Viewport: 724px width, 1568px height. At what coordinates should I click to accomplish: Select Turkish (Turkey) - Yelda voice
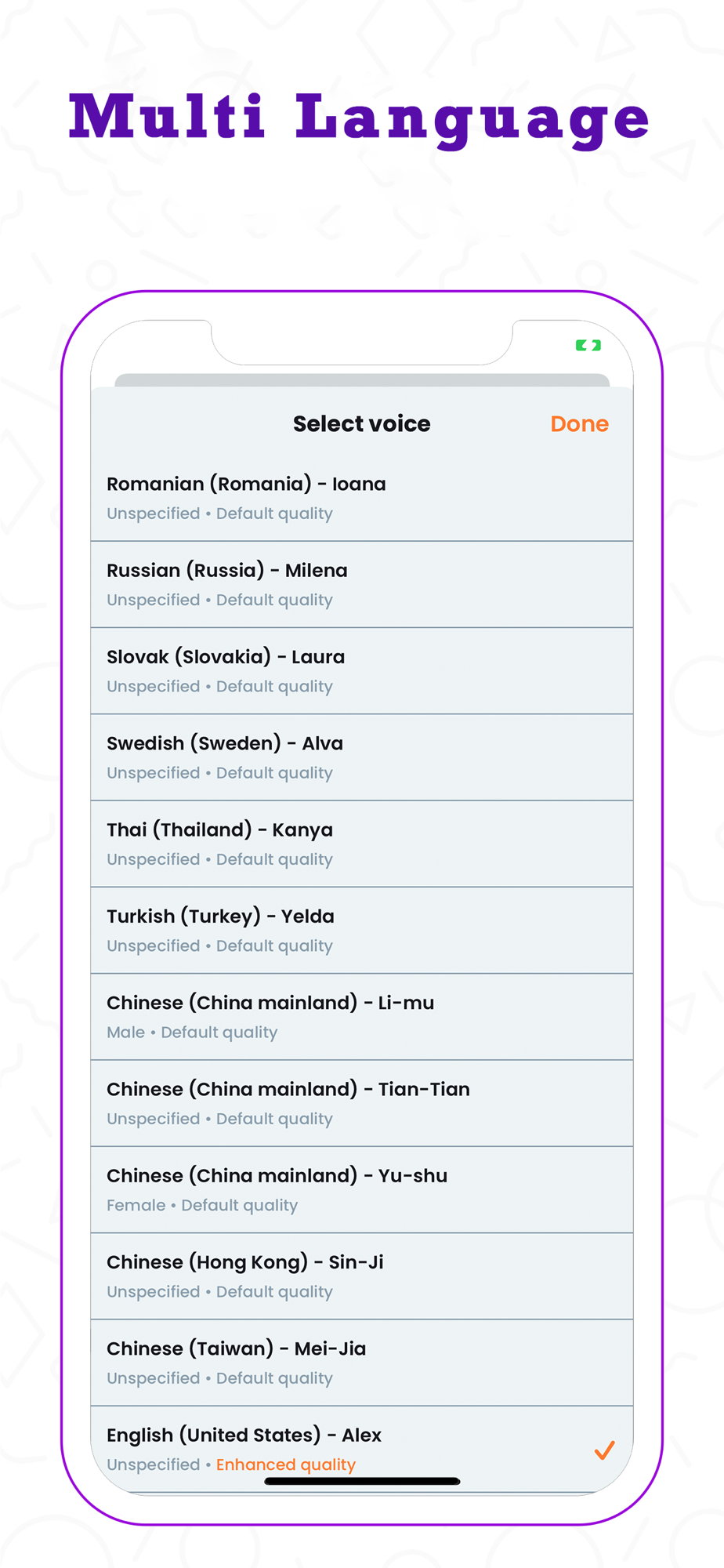362,931
